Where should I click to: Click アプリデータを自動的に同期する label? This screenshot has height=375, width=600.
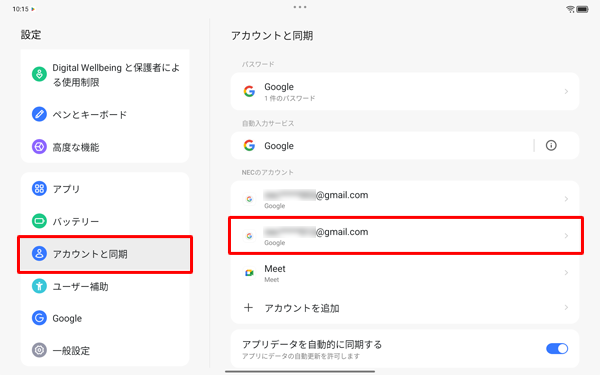pos(312,344)
